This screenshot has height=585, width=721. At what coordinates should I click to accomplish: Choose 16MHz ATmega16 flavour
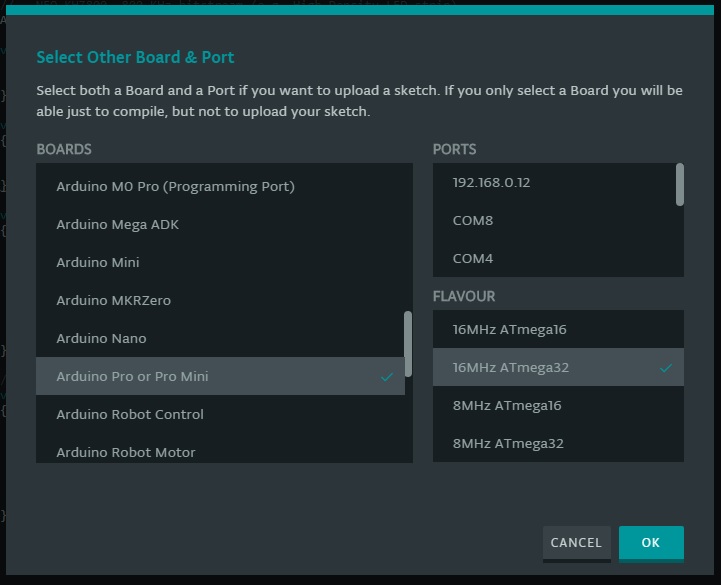[509, 329]
